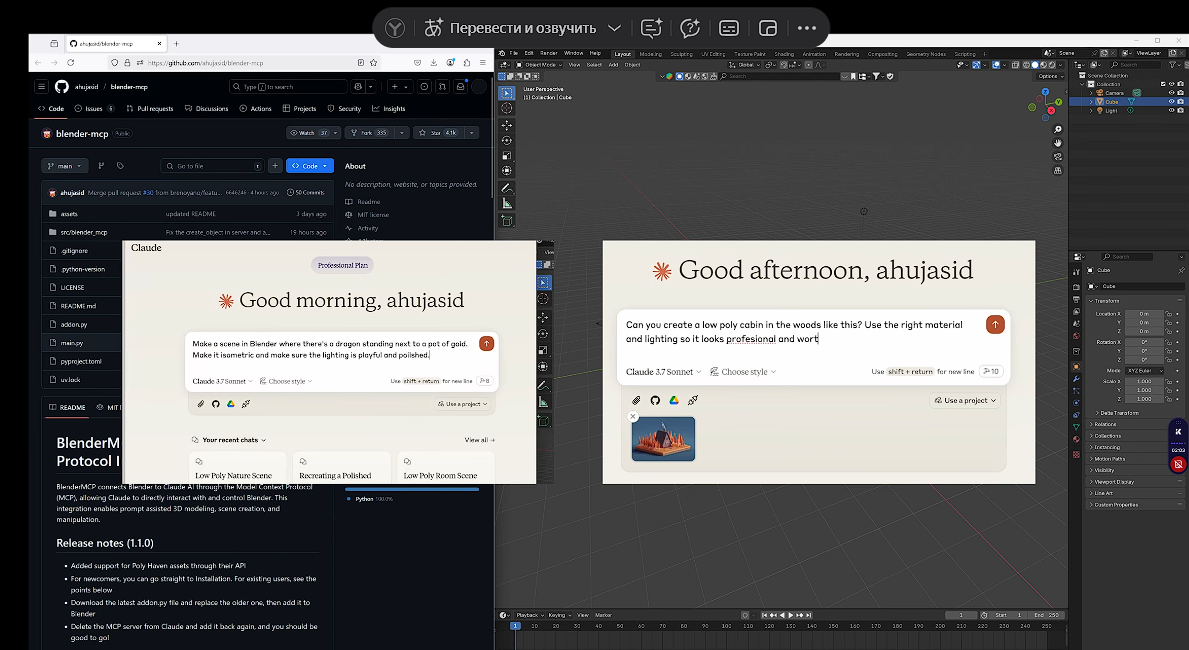This screenshot has width=1189, height=650.
Task: Open the Tool properties tab icon
Action: click(x=1076, y=272)
